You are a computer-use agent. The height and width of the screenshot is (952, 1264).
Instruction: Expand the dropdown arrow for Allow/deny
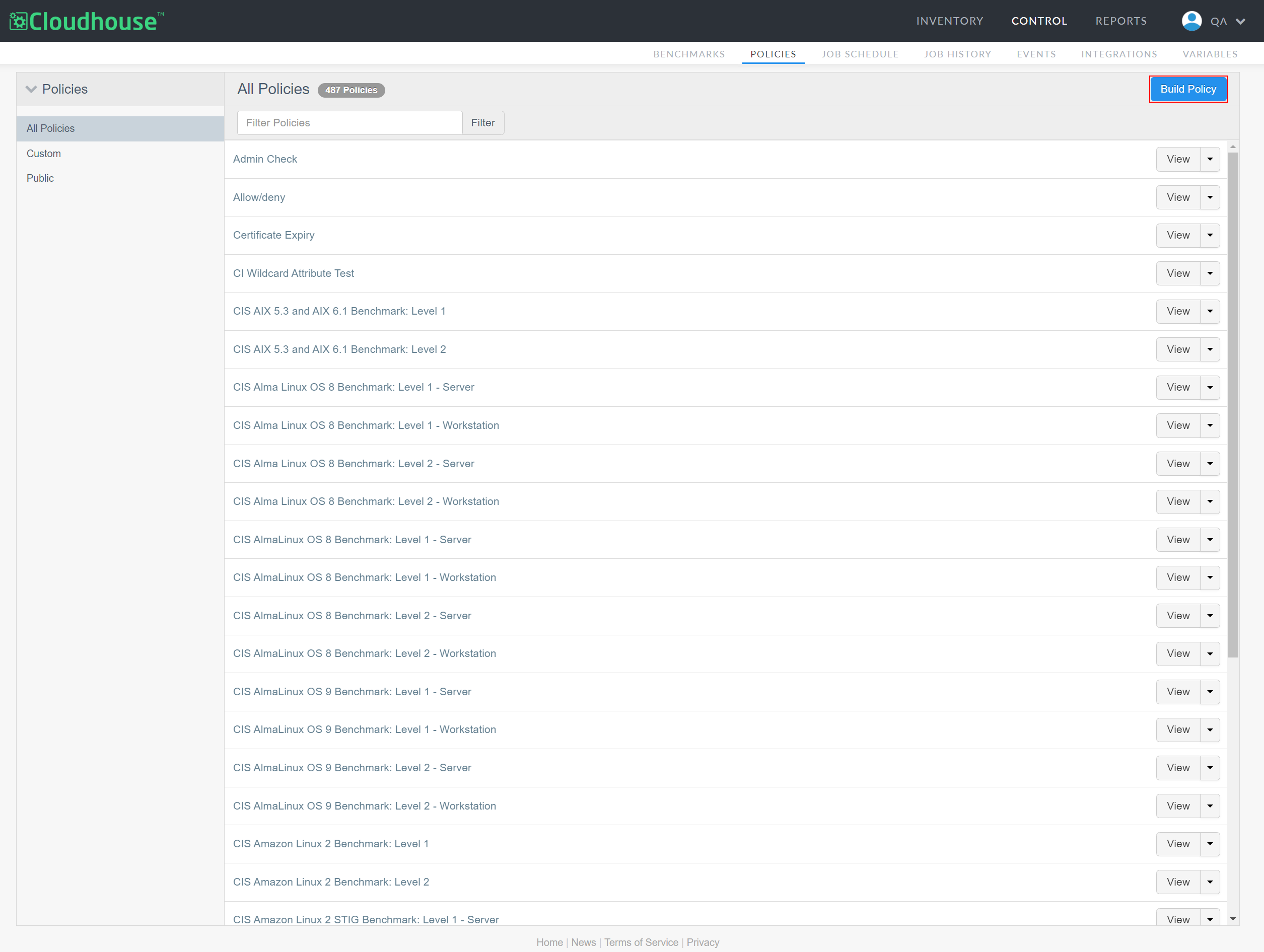[x=1210, y=198]
